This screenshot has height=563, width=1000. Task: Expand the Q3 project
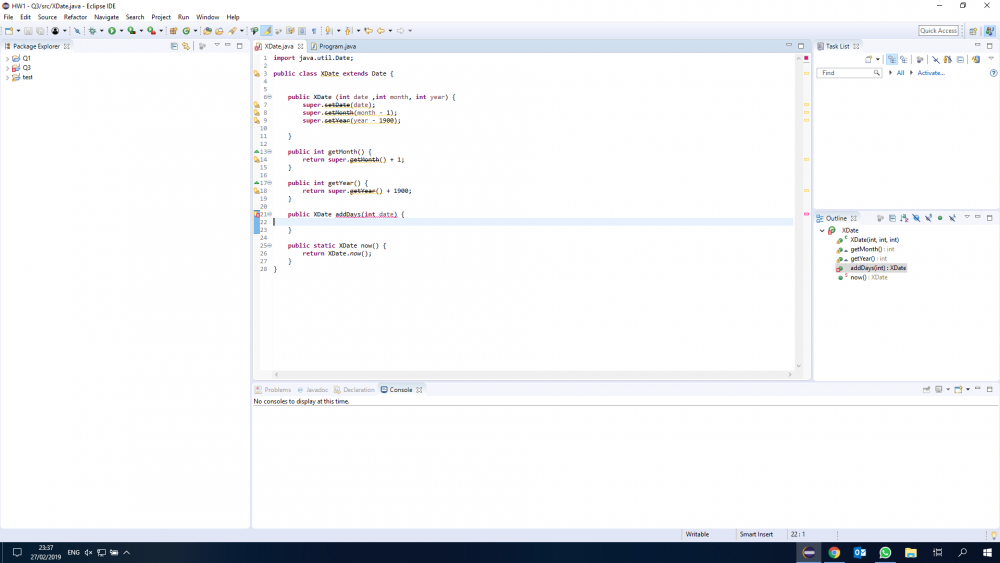tap(7, 68)
